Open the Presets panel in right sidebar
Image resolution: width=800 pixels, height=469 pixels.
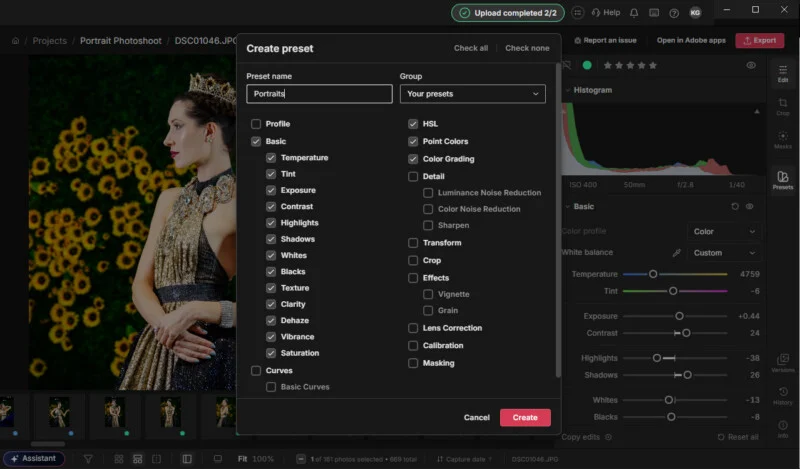click(783, 180)
